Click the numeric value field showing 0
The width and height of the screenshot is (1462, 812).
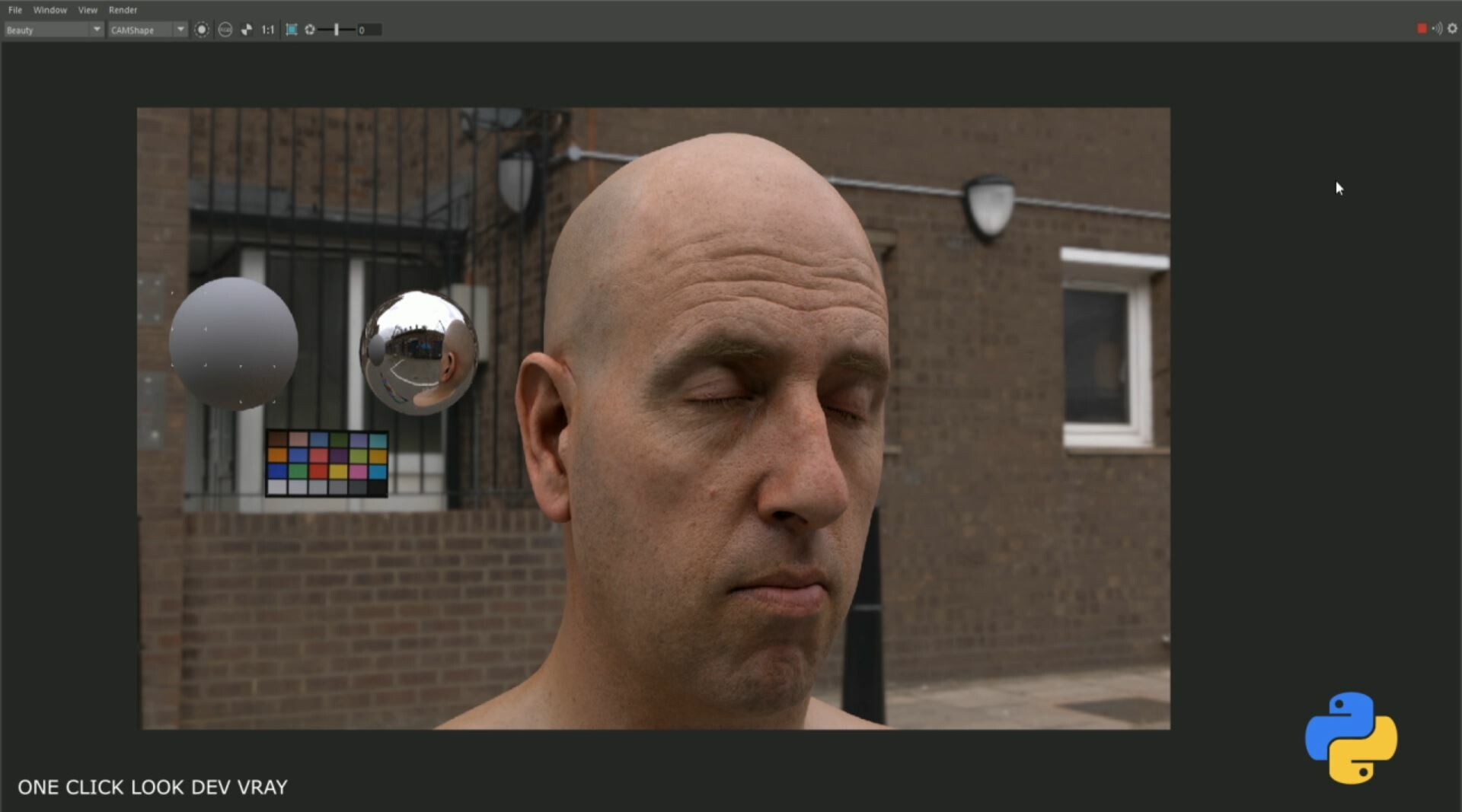pyautogui.click(x=369, y=30)
